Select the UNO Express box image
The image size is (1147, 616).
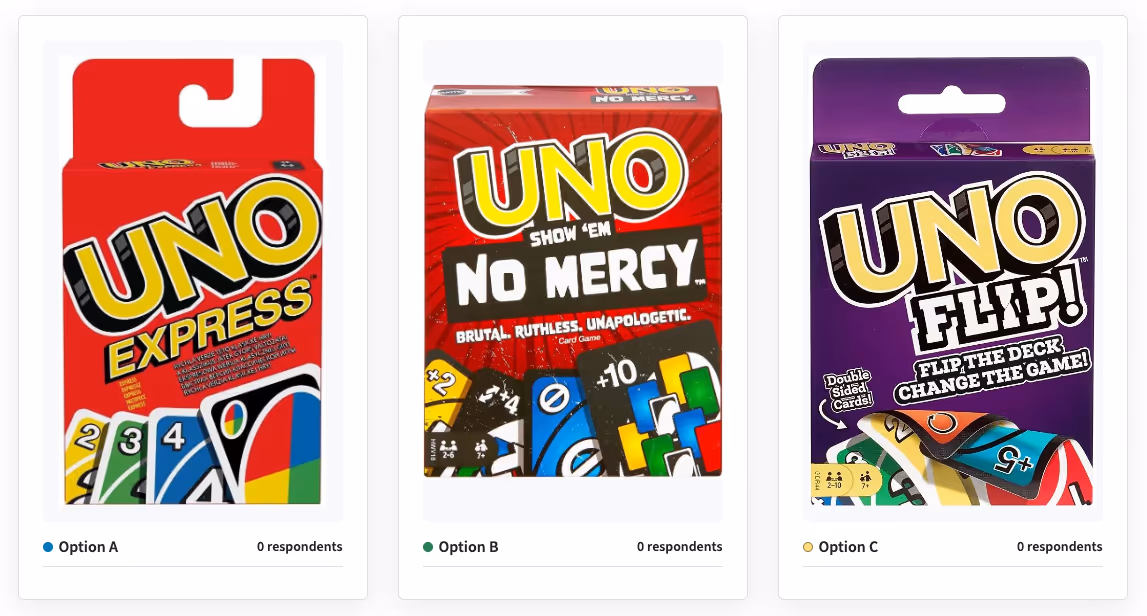[193, 282]
